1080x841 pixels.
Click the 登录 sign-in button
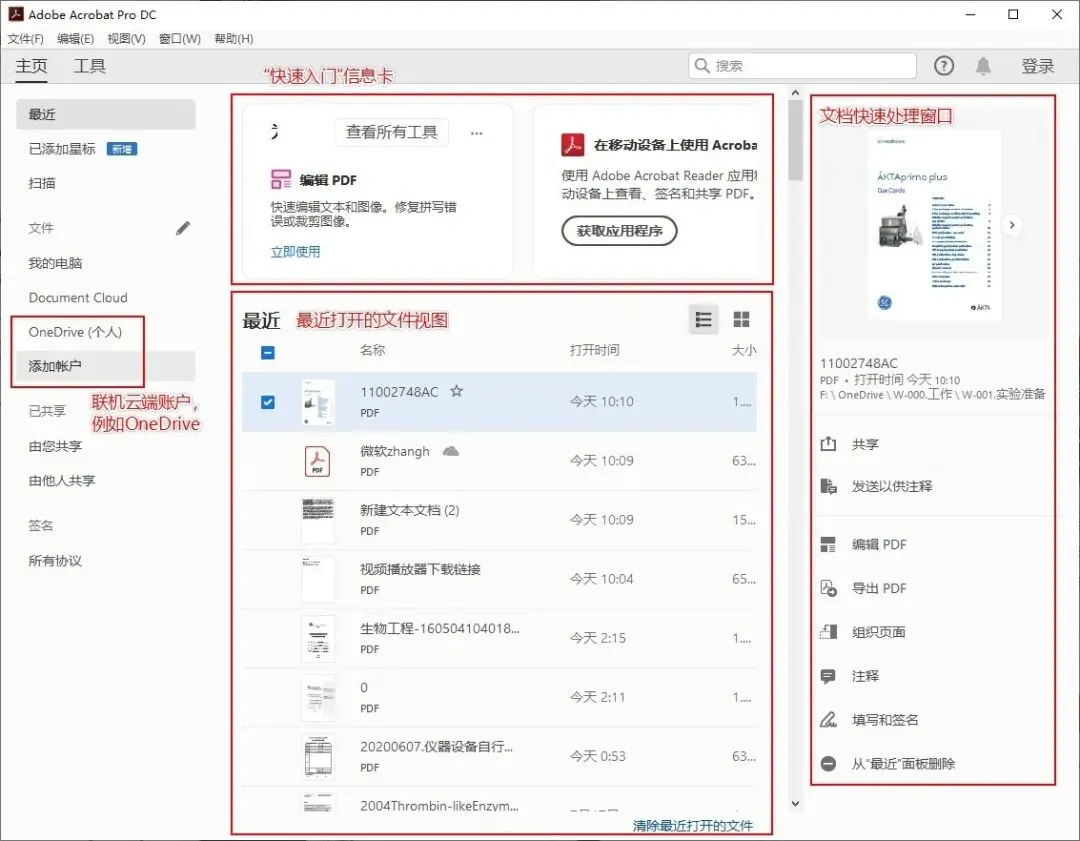tap(1037, 66)
